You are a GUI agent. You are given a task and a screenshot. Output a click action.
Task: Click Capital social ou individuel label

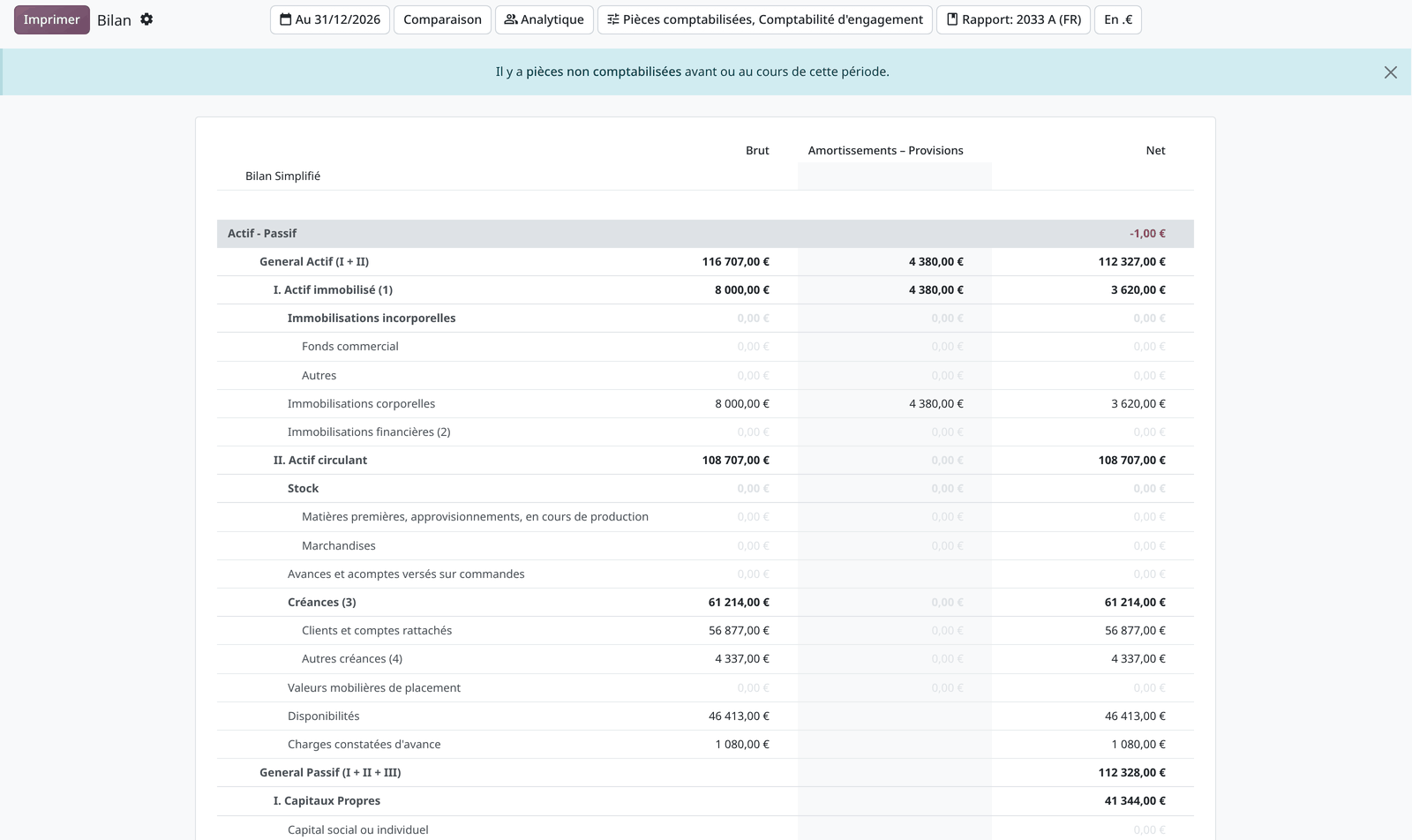[358, 830]
